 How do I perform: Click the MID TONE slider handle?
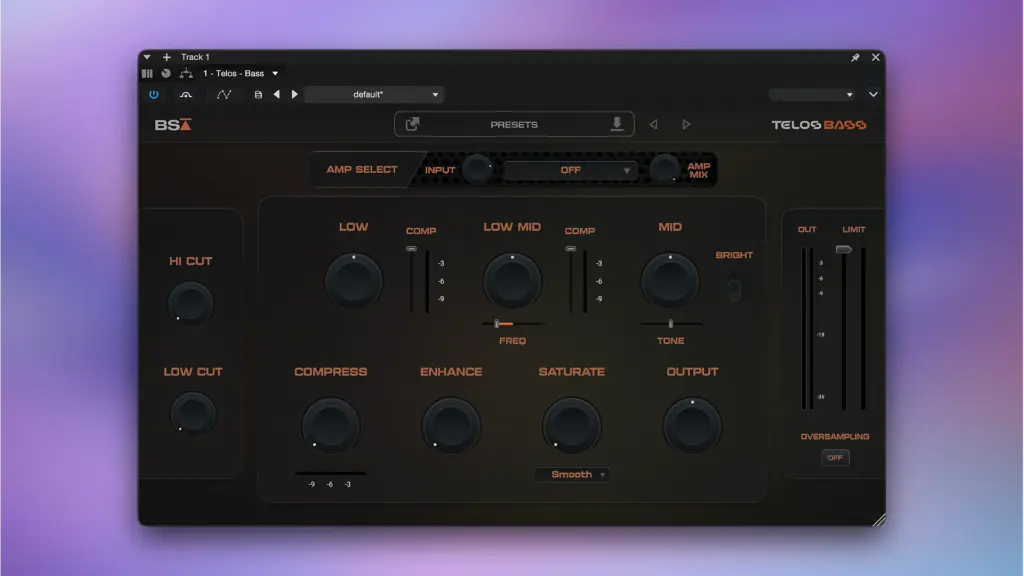[671, 323]
